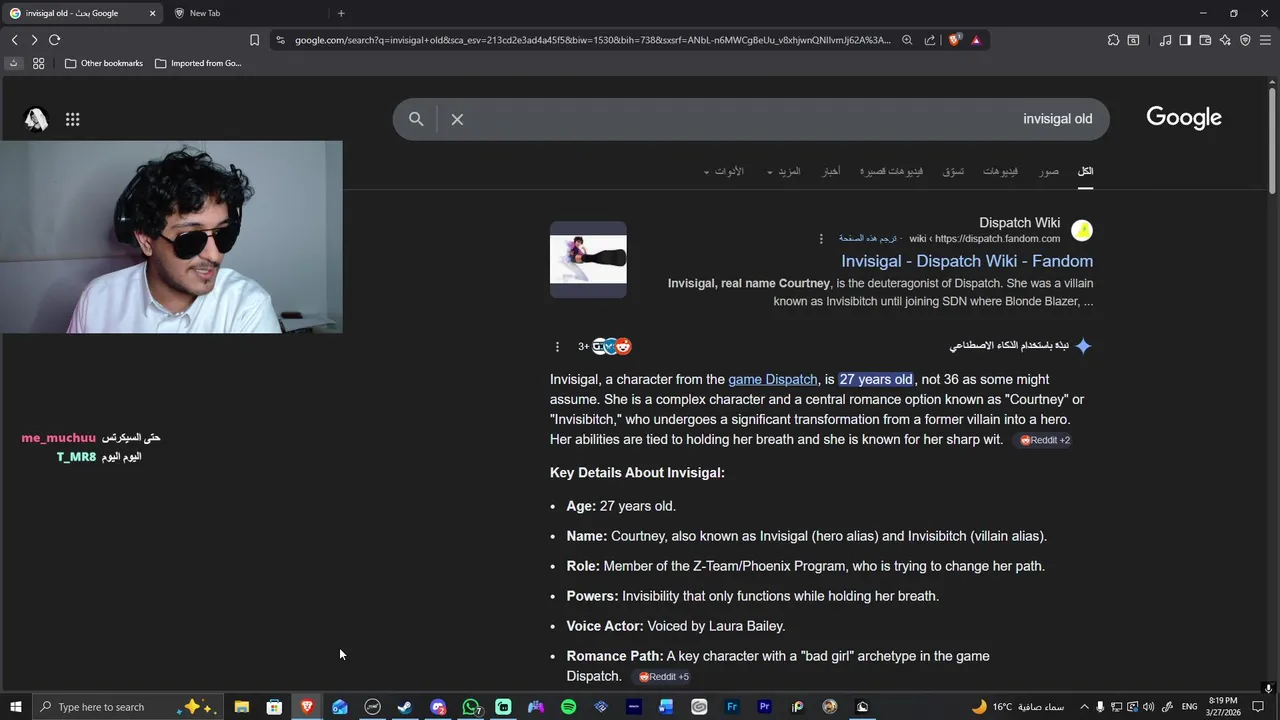Image resolution: width=1280 pixels, height=720 pixels.
Task: Expand the الأدوات tools dropdown
Action: (x=723, y=172)
